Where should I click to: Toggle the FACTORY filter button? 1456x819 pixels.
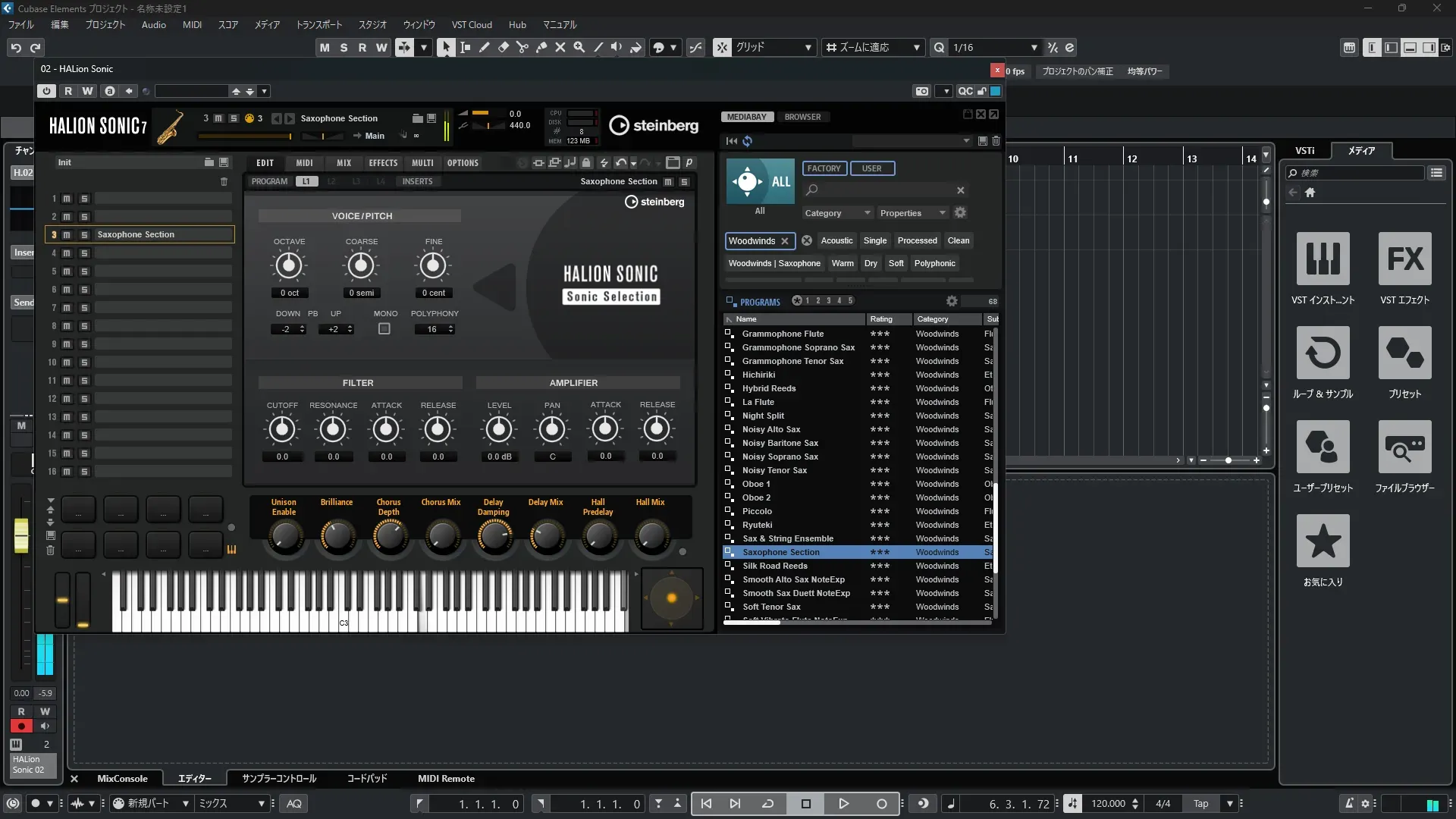[x=824, y=168]
